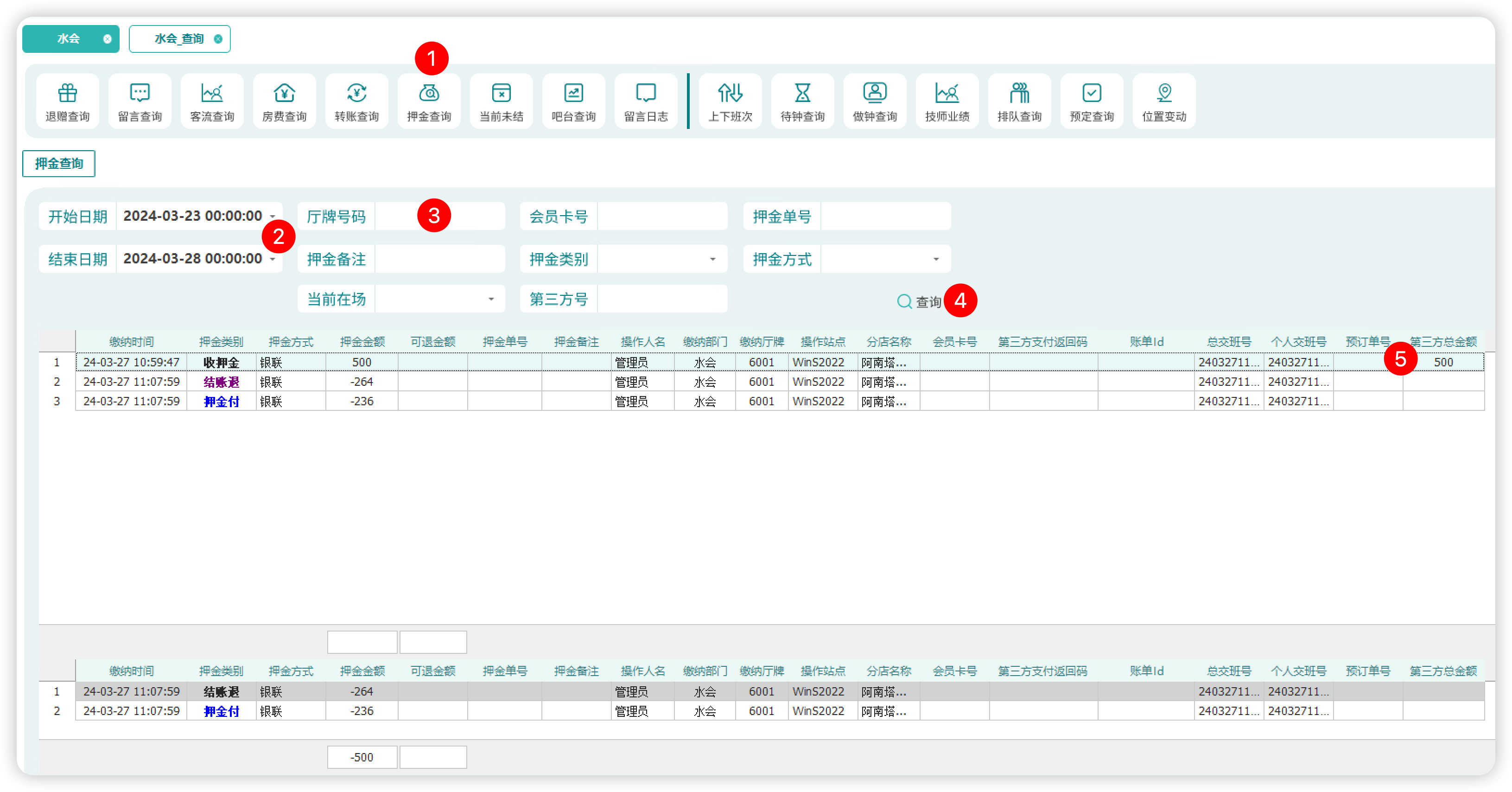Select the 押金查询 sub-tab
The width and height of the screenshot is (1512, 792).
[59, 163]
